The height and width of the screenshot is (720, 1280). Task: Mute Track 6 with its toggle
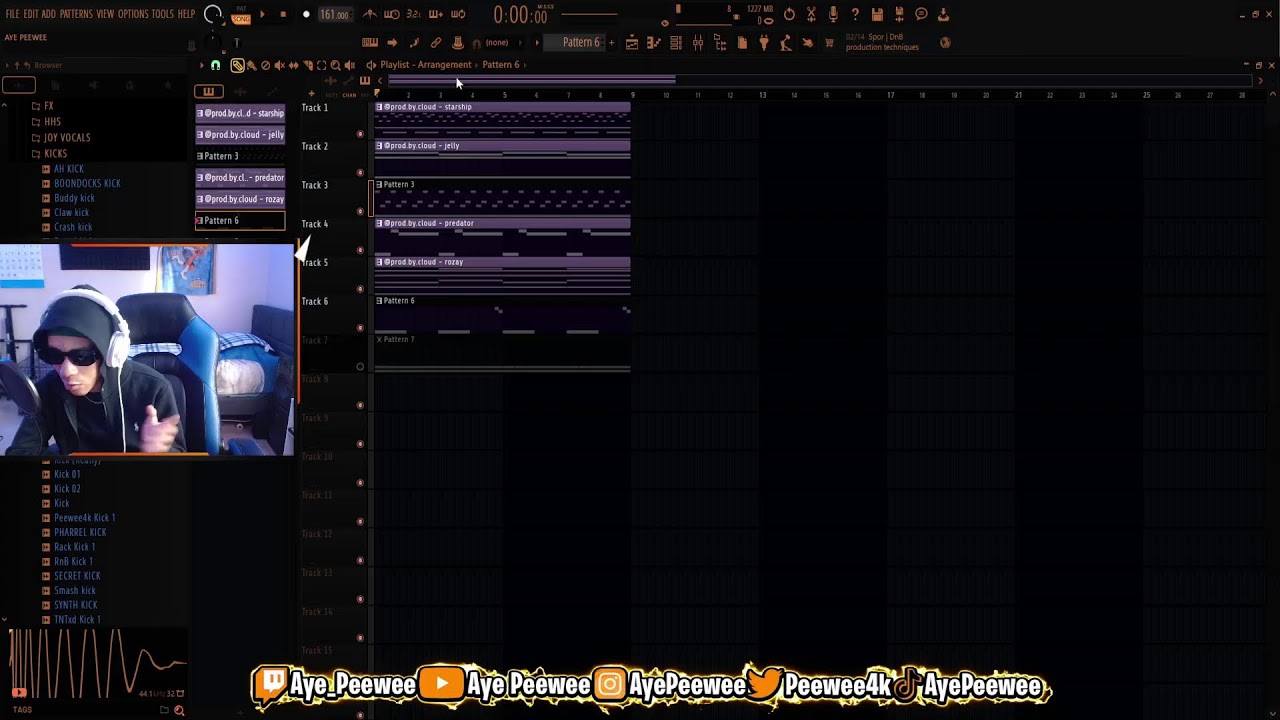click(x=360, y=328)
